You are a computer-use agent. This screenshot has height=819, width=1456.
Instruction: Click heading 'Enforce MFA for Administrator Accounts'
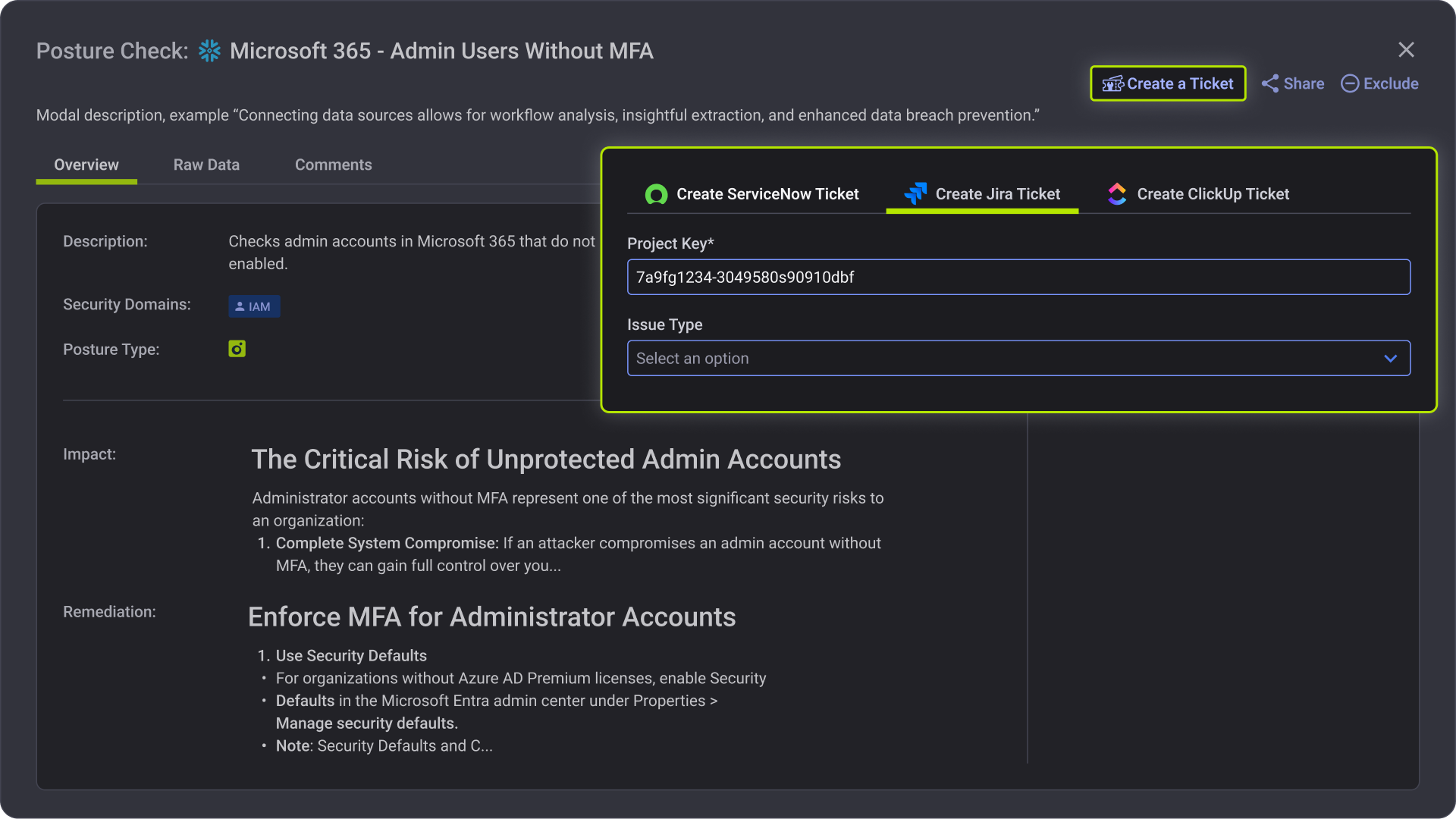[492, 617]
